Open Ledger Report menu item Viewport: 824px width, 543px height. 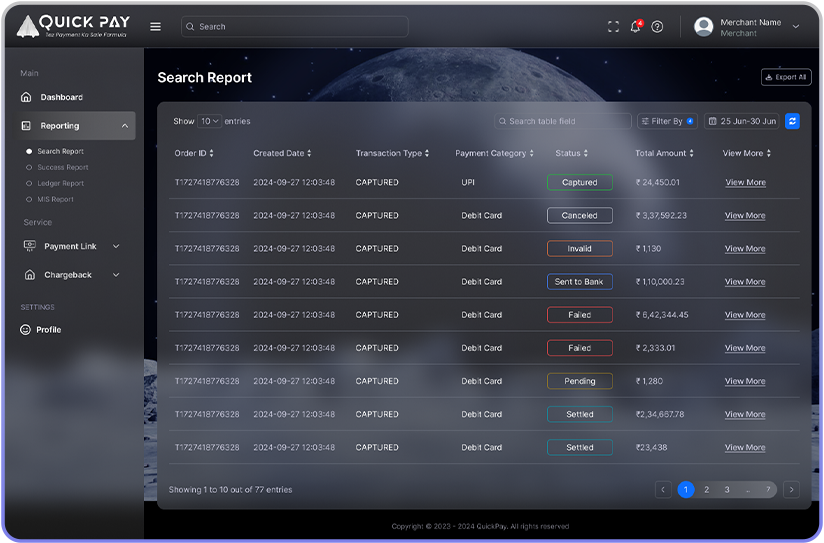pos(60,183)
